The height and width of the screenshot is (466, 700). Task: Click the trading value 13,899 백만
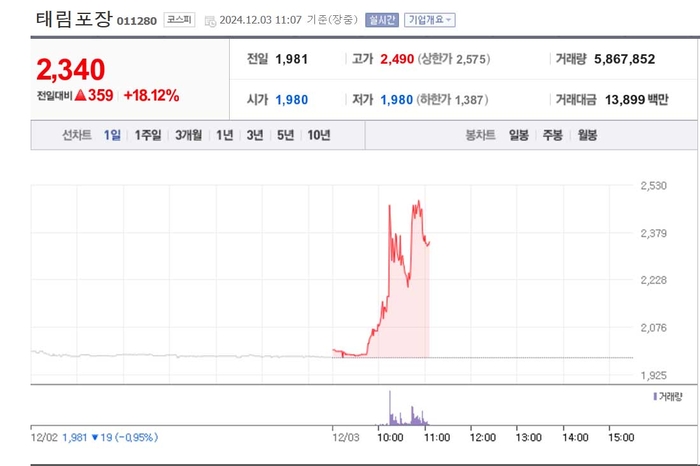(637, 100)
